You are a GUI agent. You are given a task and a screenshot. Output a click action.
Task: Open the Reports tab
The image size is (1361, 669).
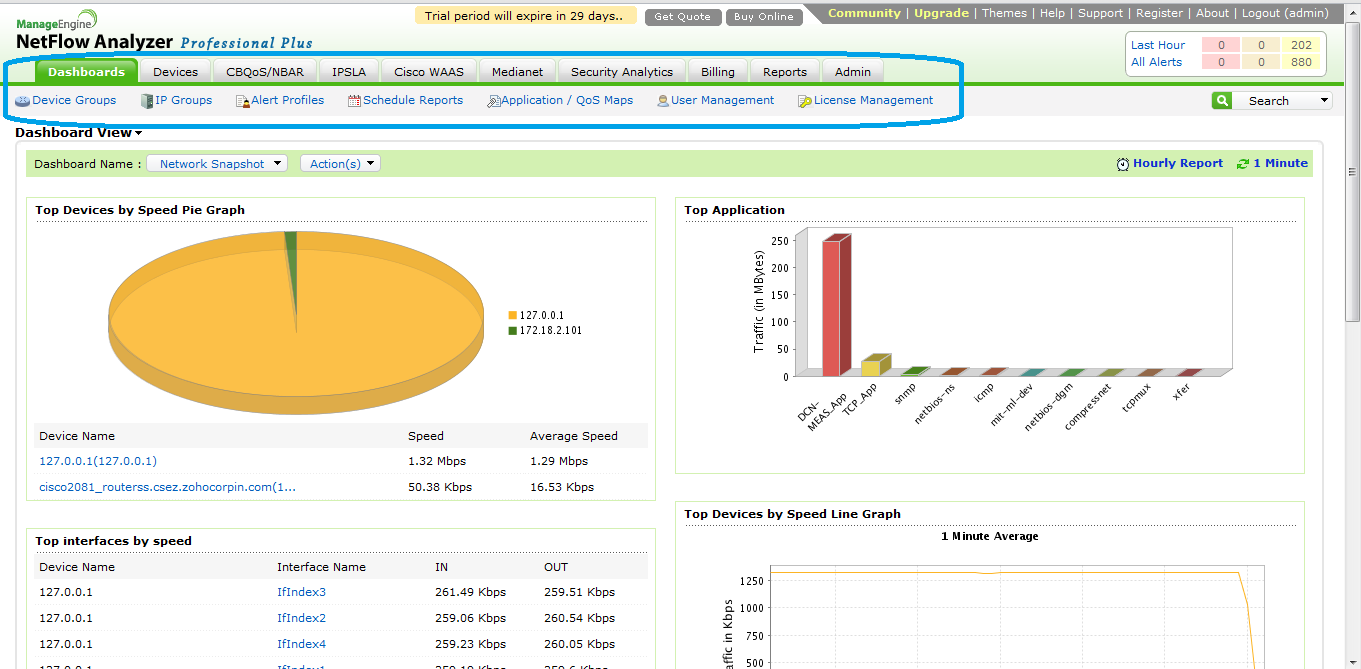(x=785, y=72)
